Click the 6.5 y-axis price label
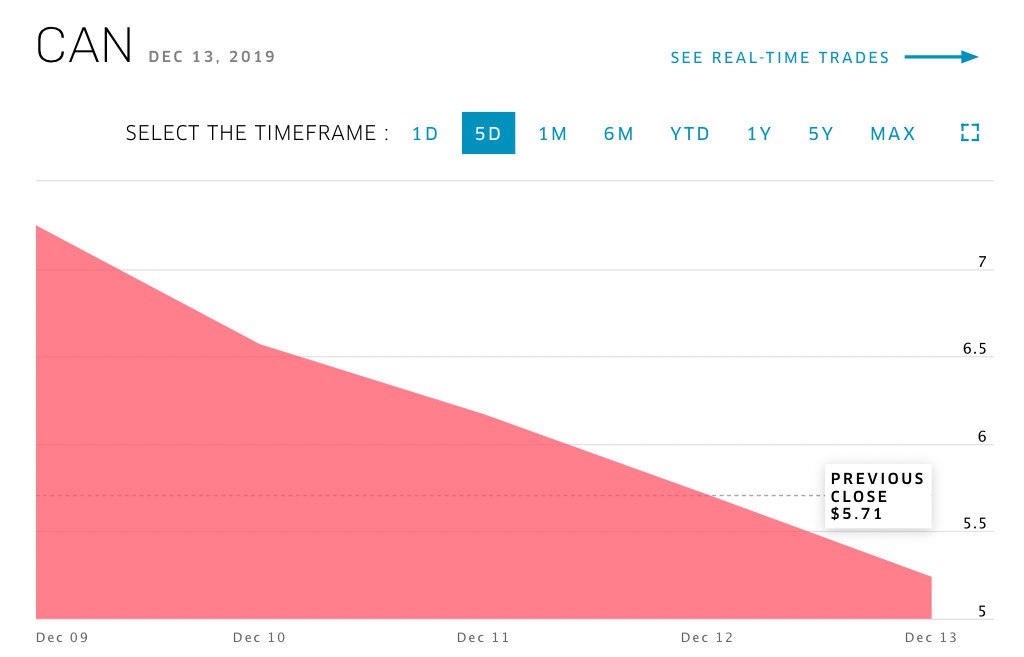 [974, 350]
